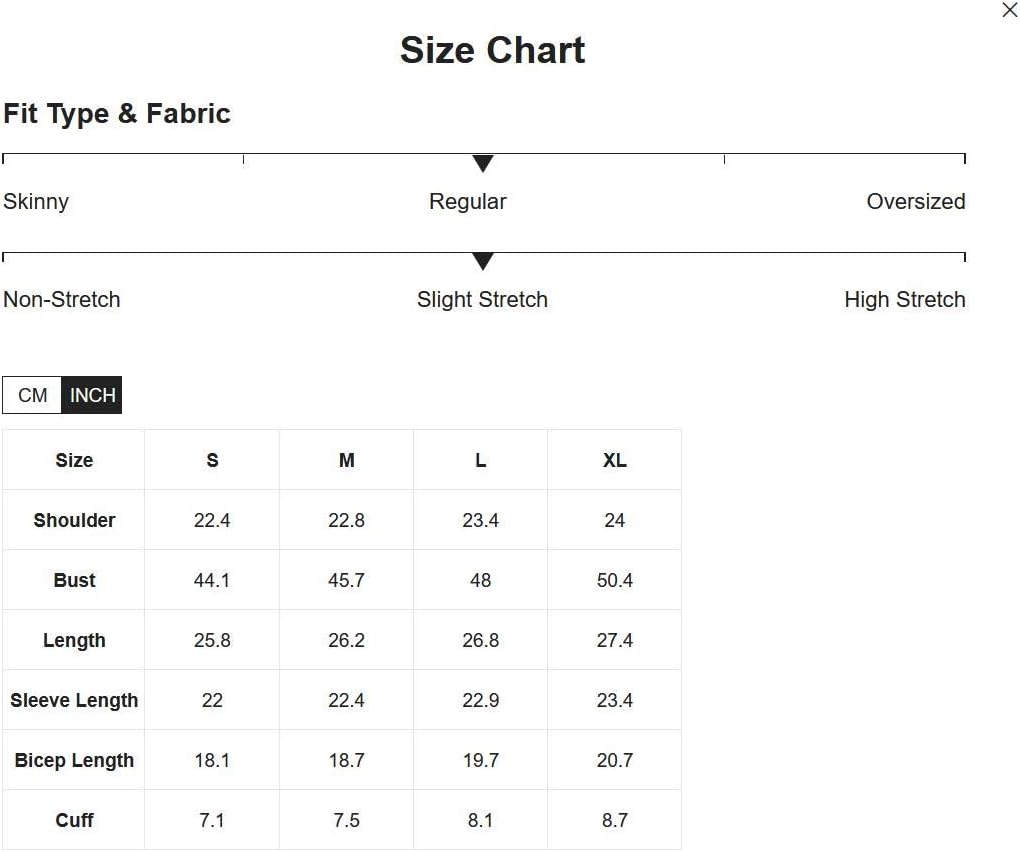Click the Regular fit label

468,202
